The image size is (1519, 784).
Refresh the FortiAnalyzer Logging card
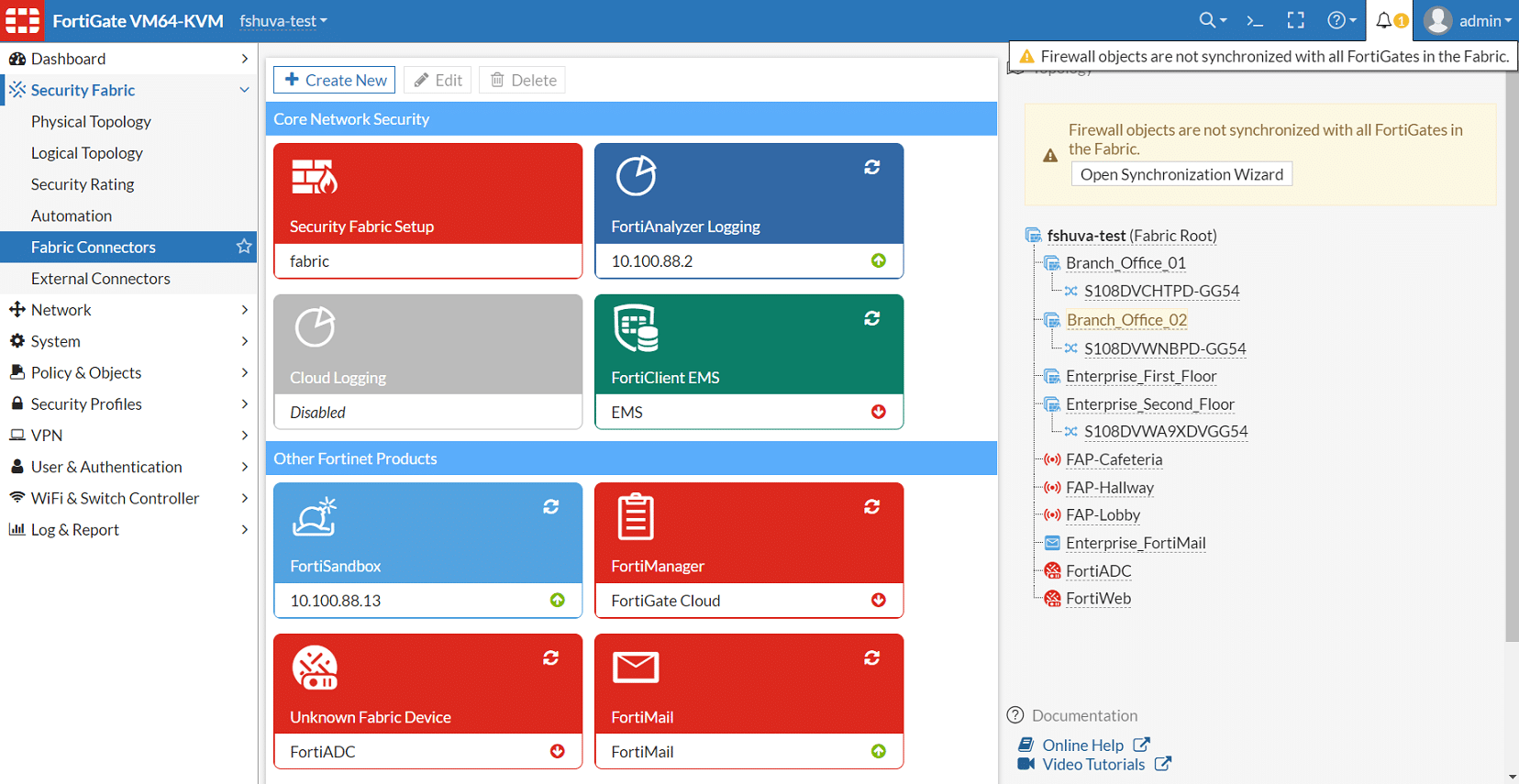872,167
